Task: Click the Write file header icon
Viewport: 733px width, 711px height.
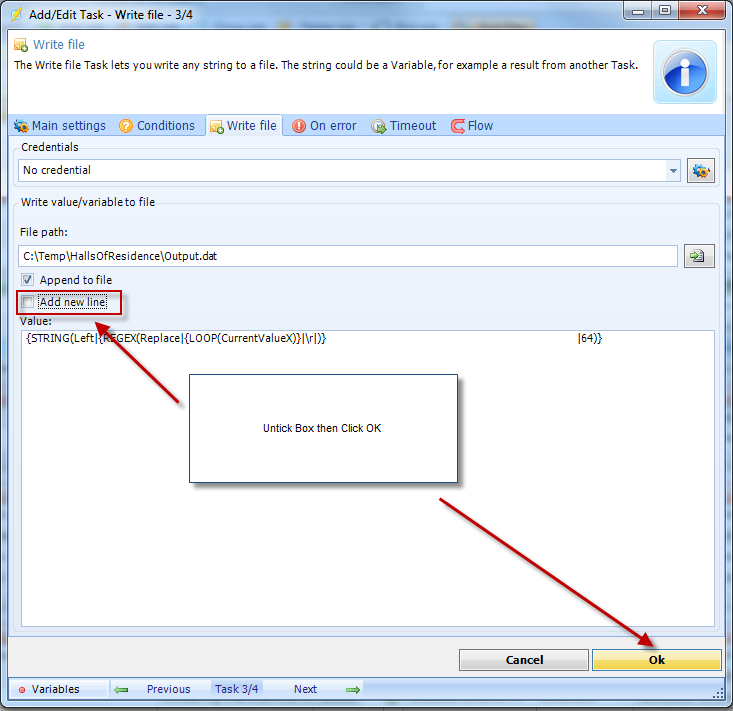Action: coord(21,45)
